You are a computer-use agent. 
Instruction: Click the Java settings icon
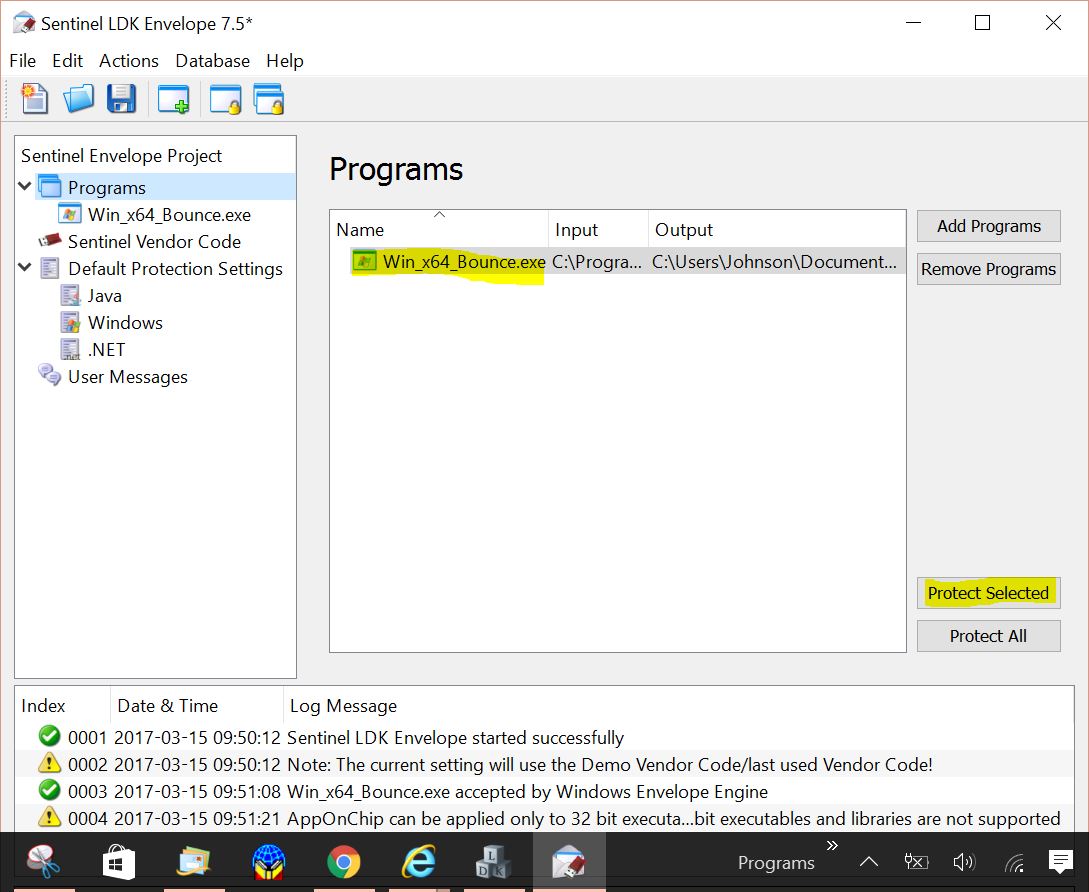(70, 295)
